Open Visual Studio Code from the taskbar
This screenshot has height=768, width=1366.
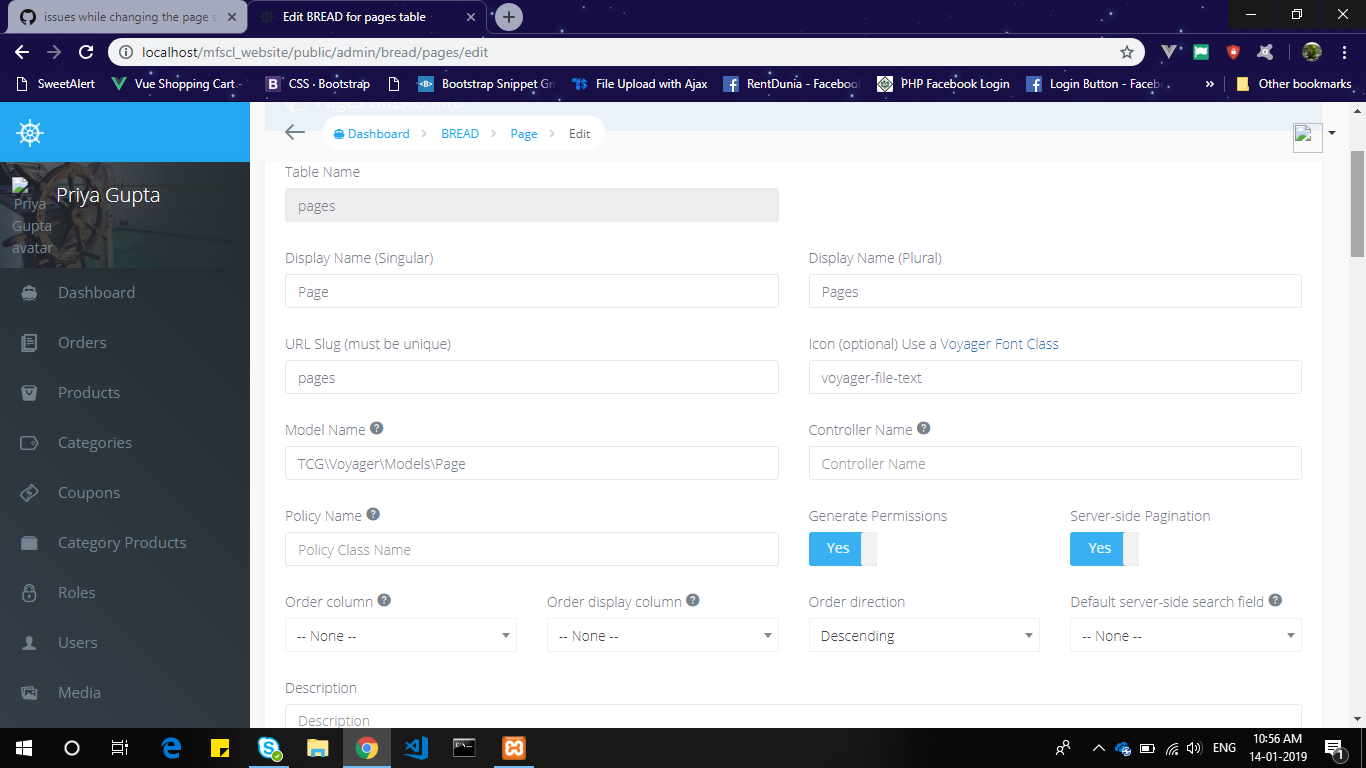(x=415, y=747)
